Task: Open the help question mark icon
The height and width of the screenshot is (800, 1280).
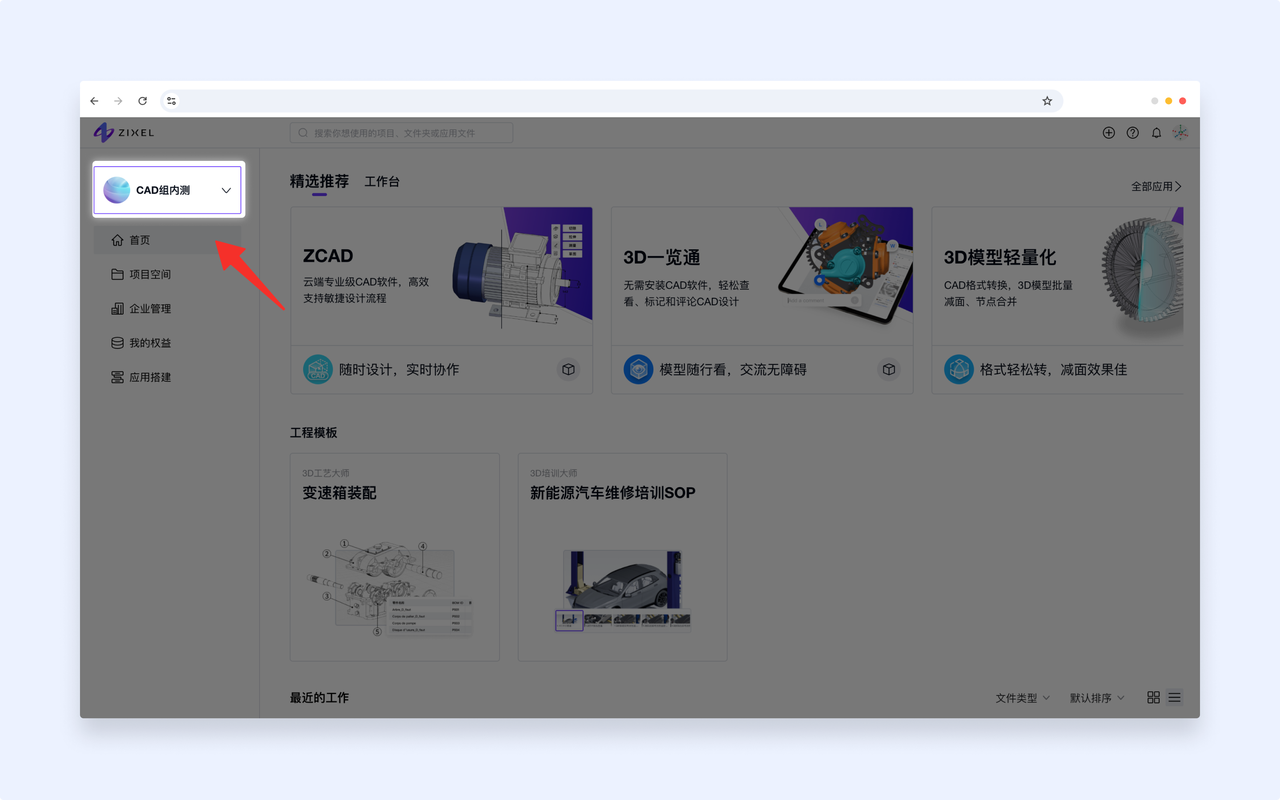Action: pyautogui.click(x=1132, y=132)
